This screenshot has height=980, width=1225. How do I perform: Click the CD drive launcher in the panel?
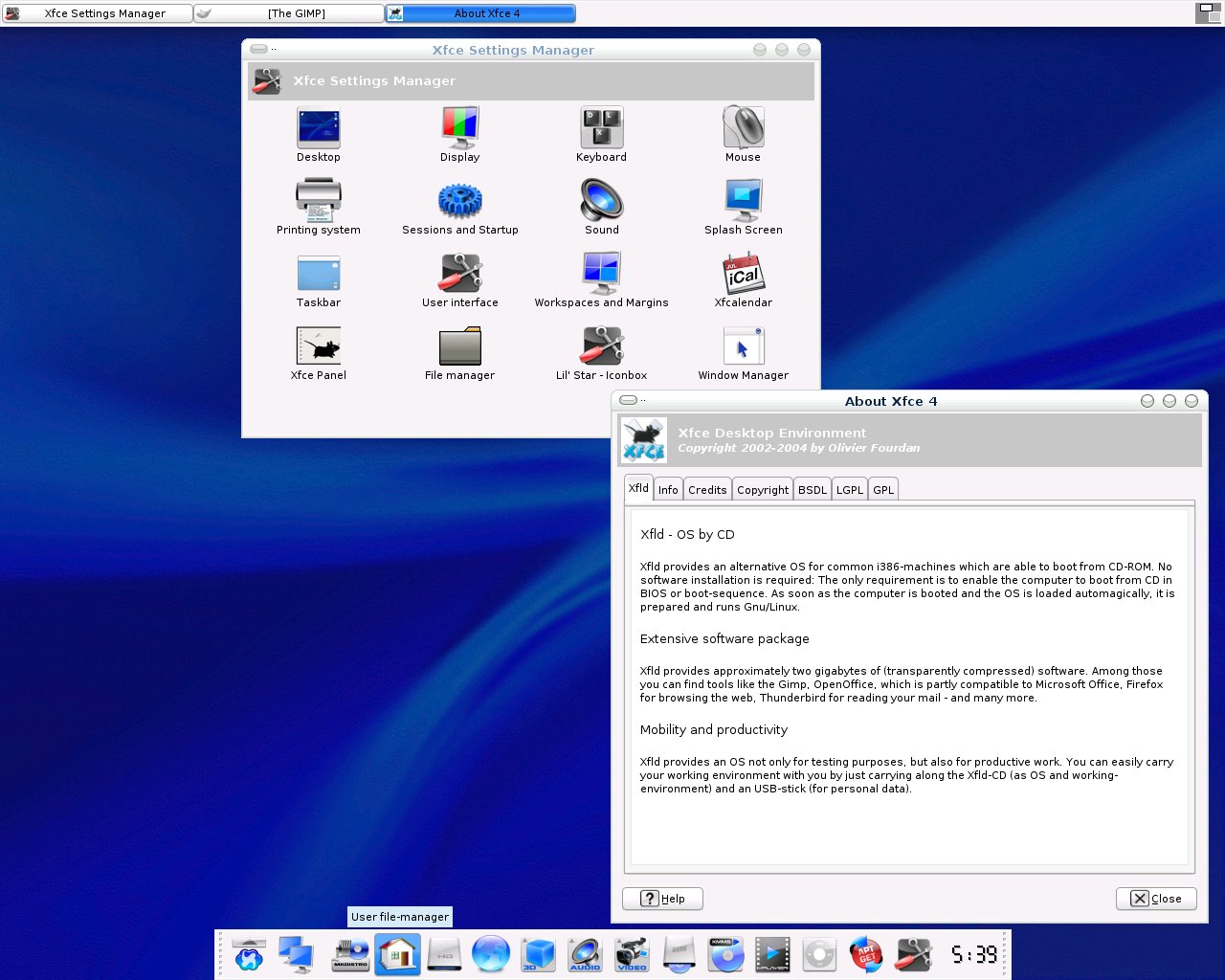coord(679,954)
